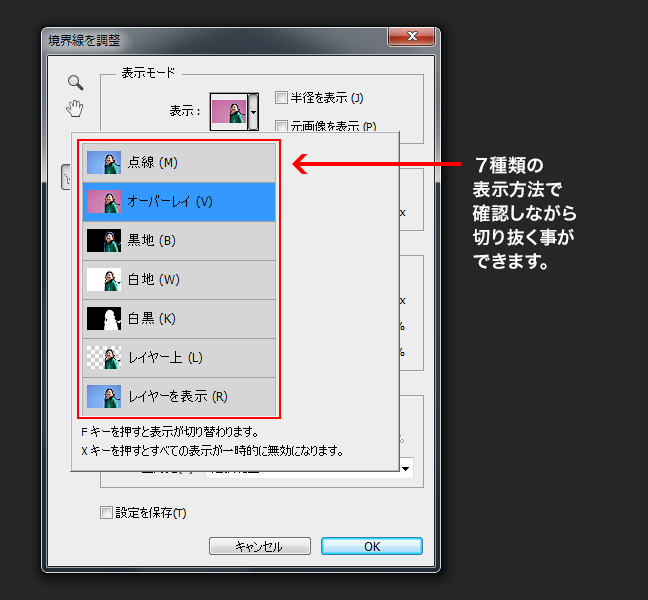This screenshot has width=648, height=600.
Task: Select the Zoom magnifier tool
Action: pyautogui.click(x=74, y=83)
